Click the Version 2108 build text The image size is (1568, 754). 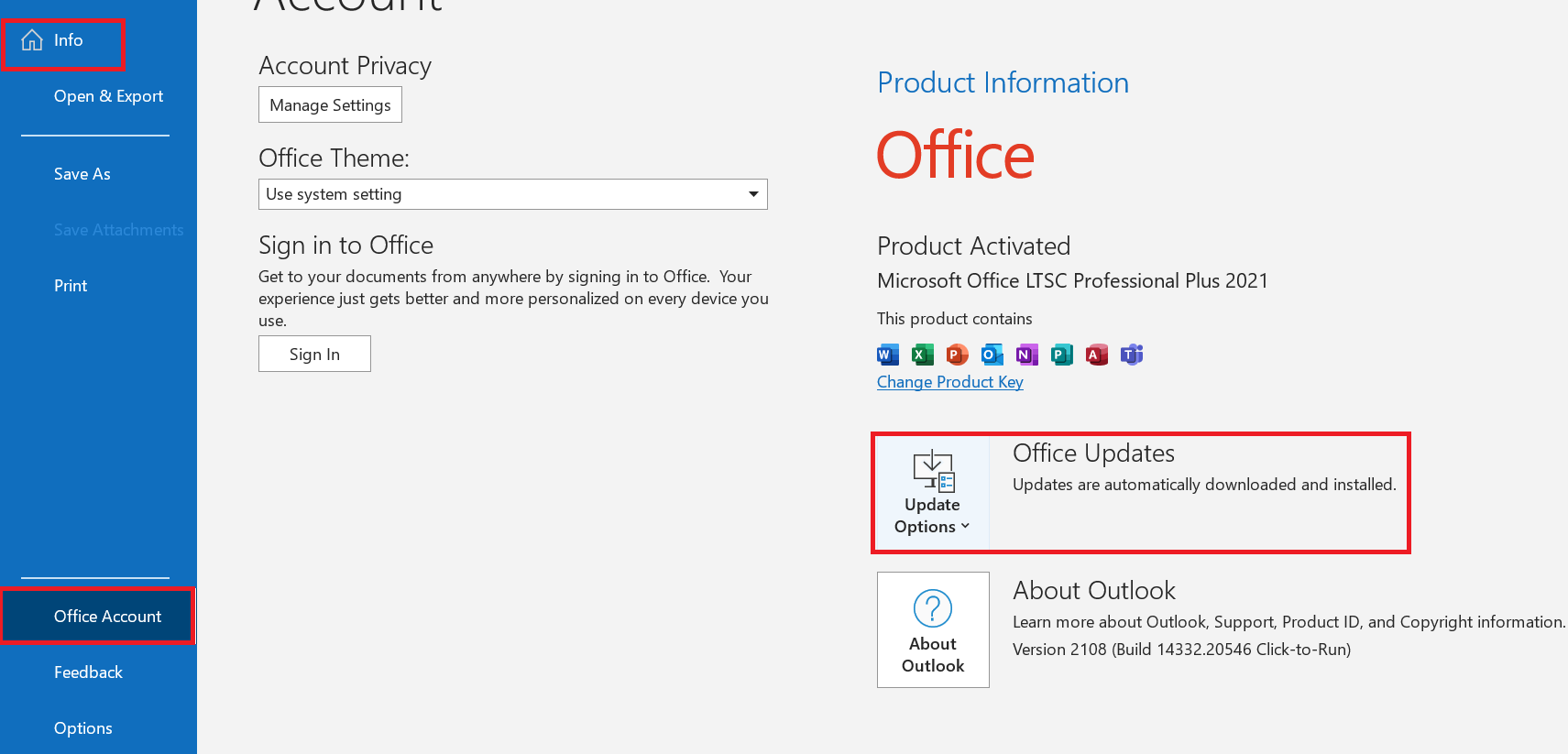(1181, 650)
